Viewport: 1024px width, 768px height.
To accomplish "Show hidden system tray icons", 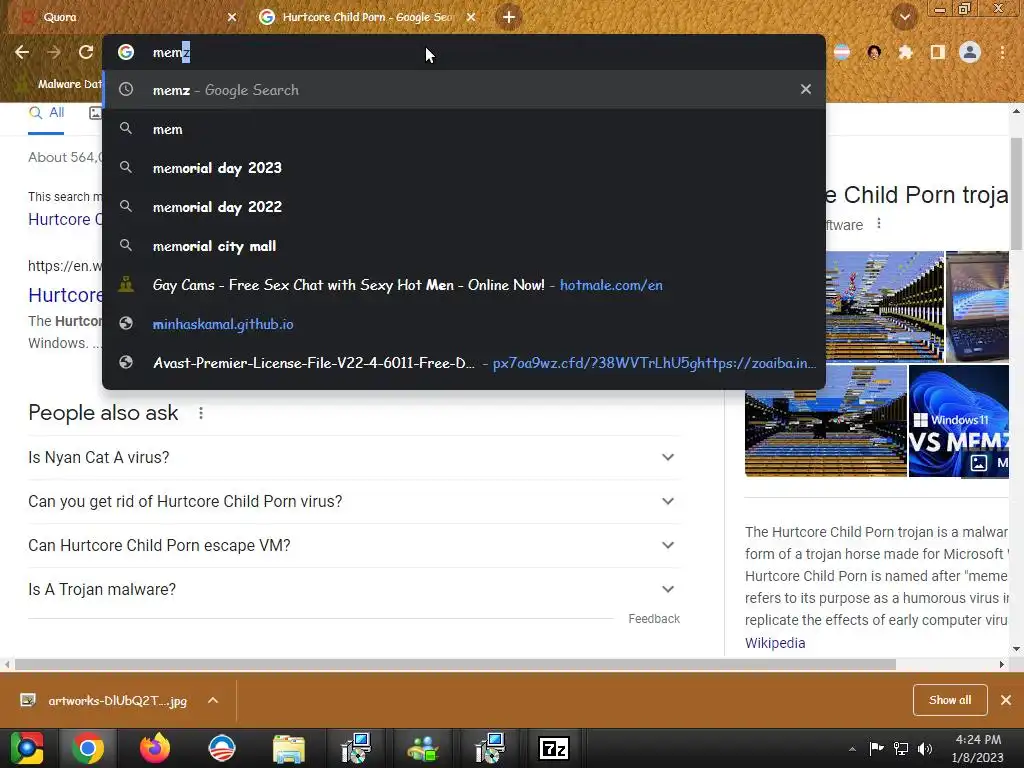I will [852, 749].
